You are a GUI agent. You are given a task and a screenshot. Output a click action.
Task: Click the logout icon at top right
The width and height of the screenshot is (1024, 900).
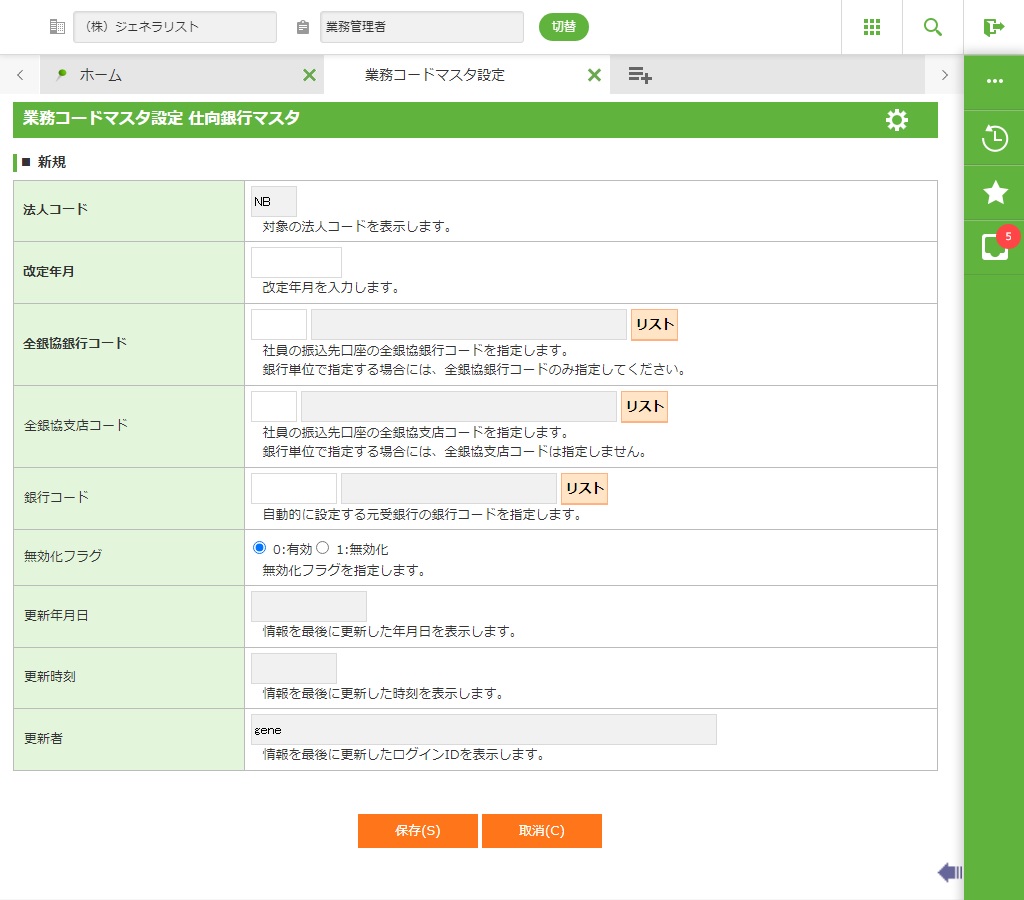click(993, 27)
